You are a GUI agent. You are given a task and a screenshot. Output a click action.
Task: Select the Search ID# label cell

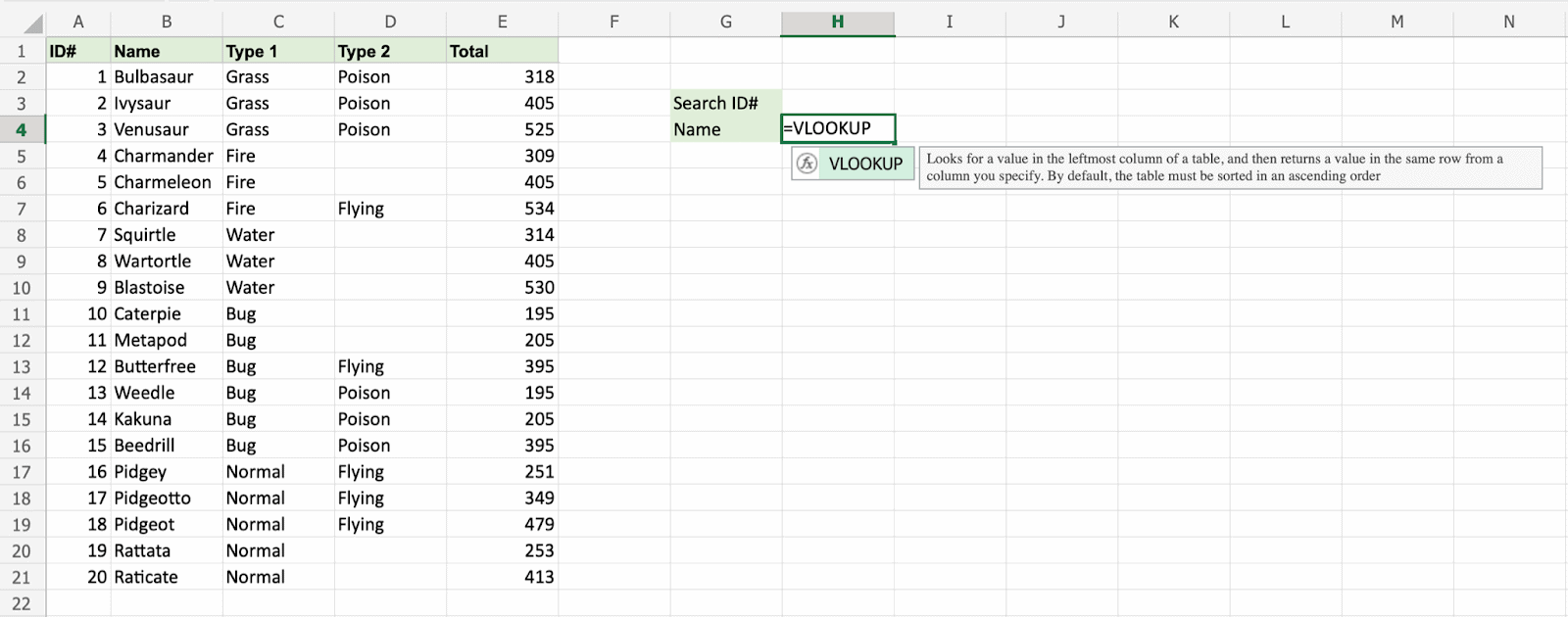pos(725,103)
